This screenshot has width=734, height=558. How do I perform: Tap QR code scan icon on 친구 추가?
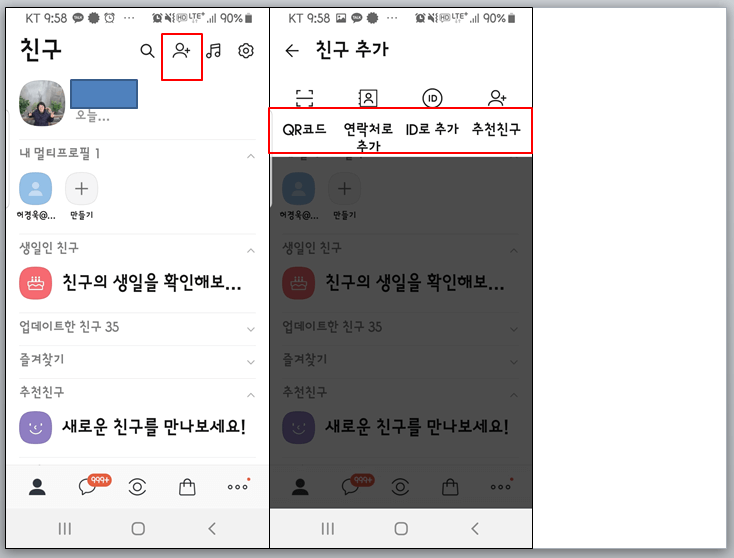305,98
